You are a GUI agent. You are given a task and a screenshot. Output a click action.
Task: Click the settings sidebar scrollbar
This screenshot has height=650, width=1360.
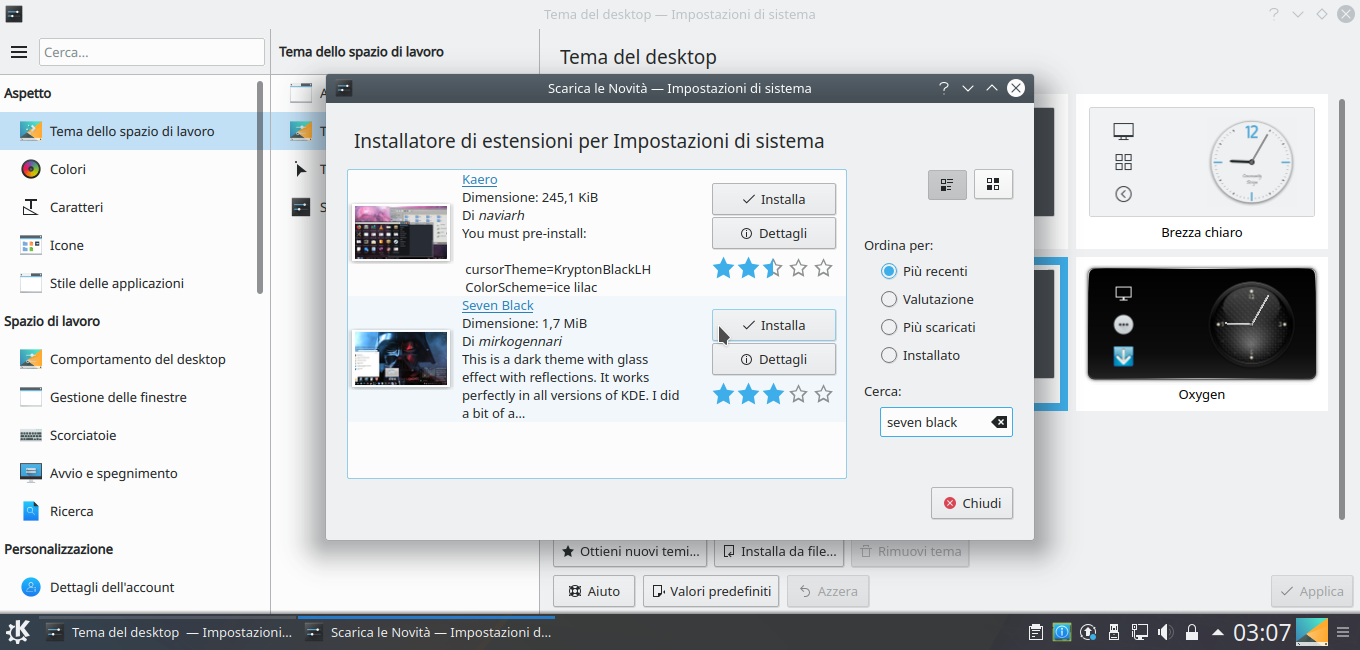tap(260, 190)
